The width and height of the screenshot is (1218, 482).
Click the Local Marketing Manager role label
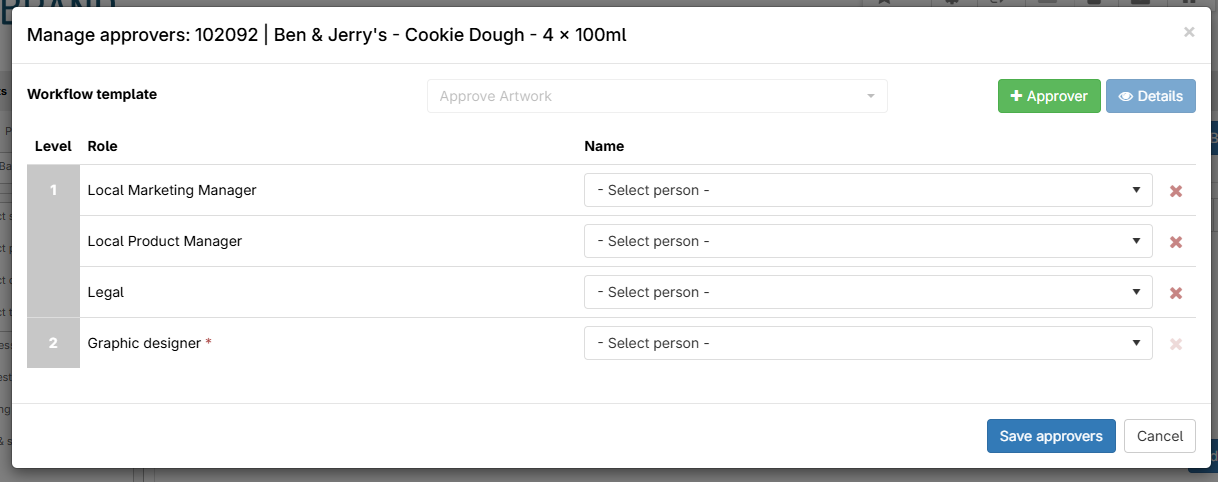click(172, 190)
